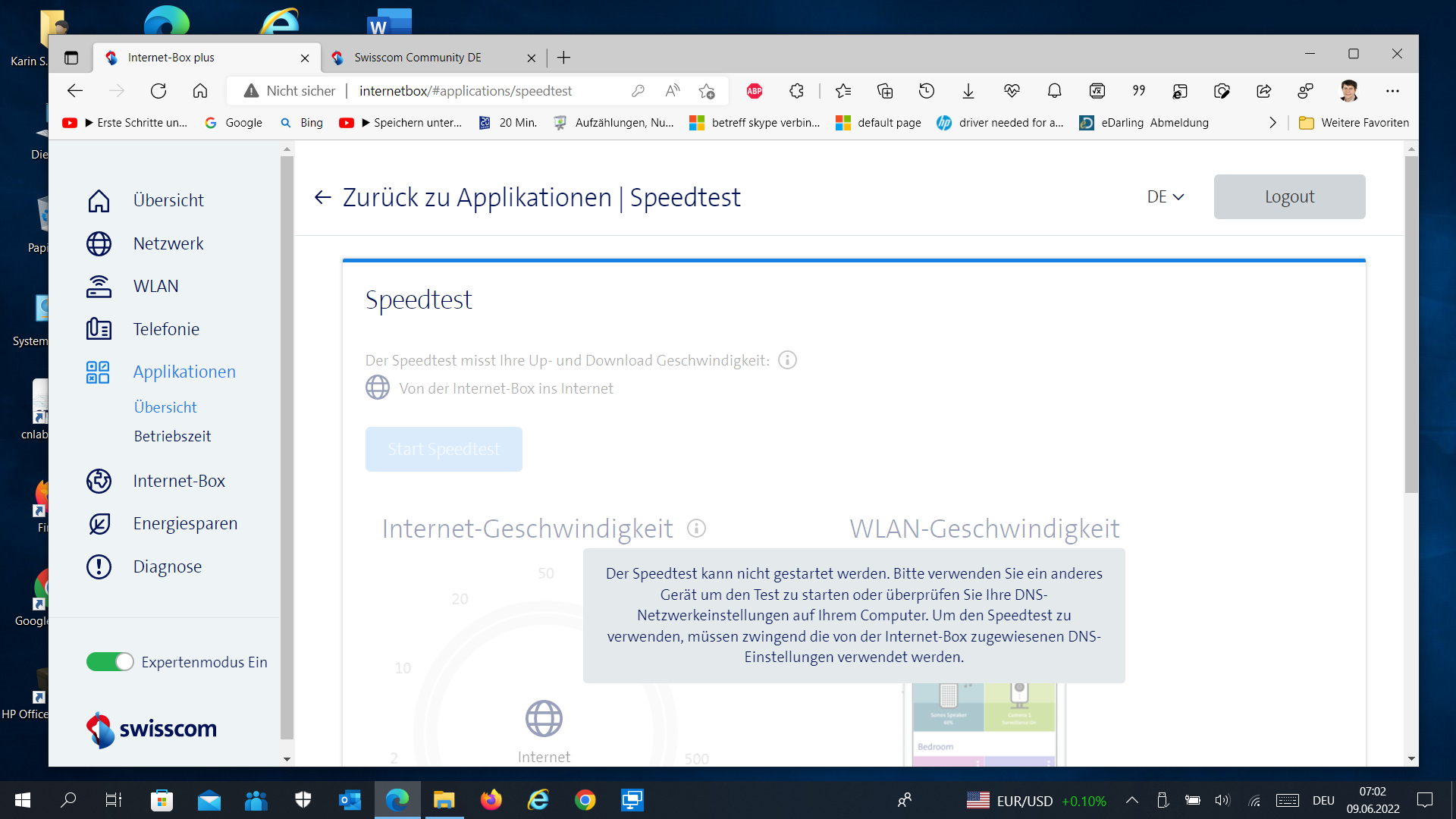This screenshot has width=1456, height=819.
Task: Open the Adblock Plus extension icon
Action: click(x=754, y=90)
